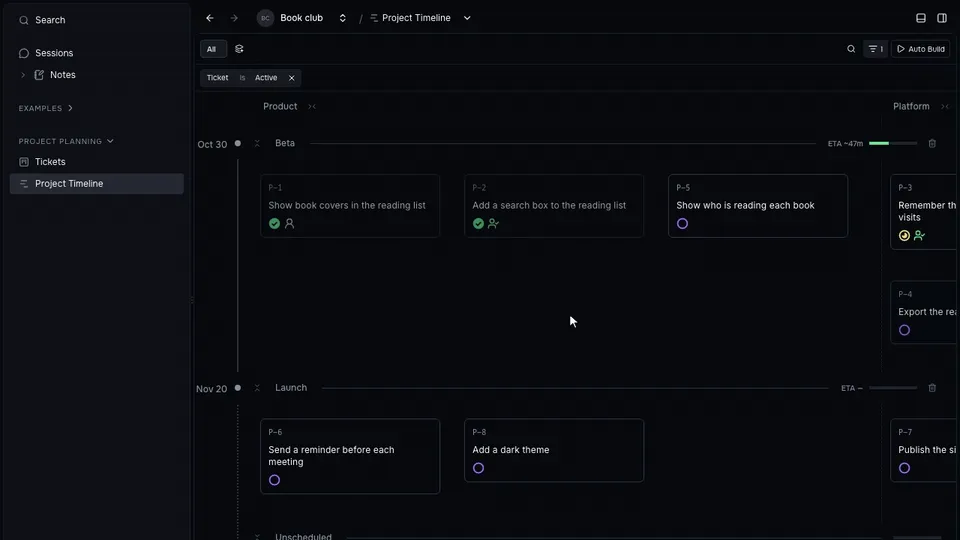Screen dimensions: 960x540
Task: Open the timeline search icon
Action: pyautogui.click(x=851, y=49)
